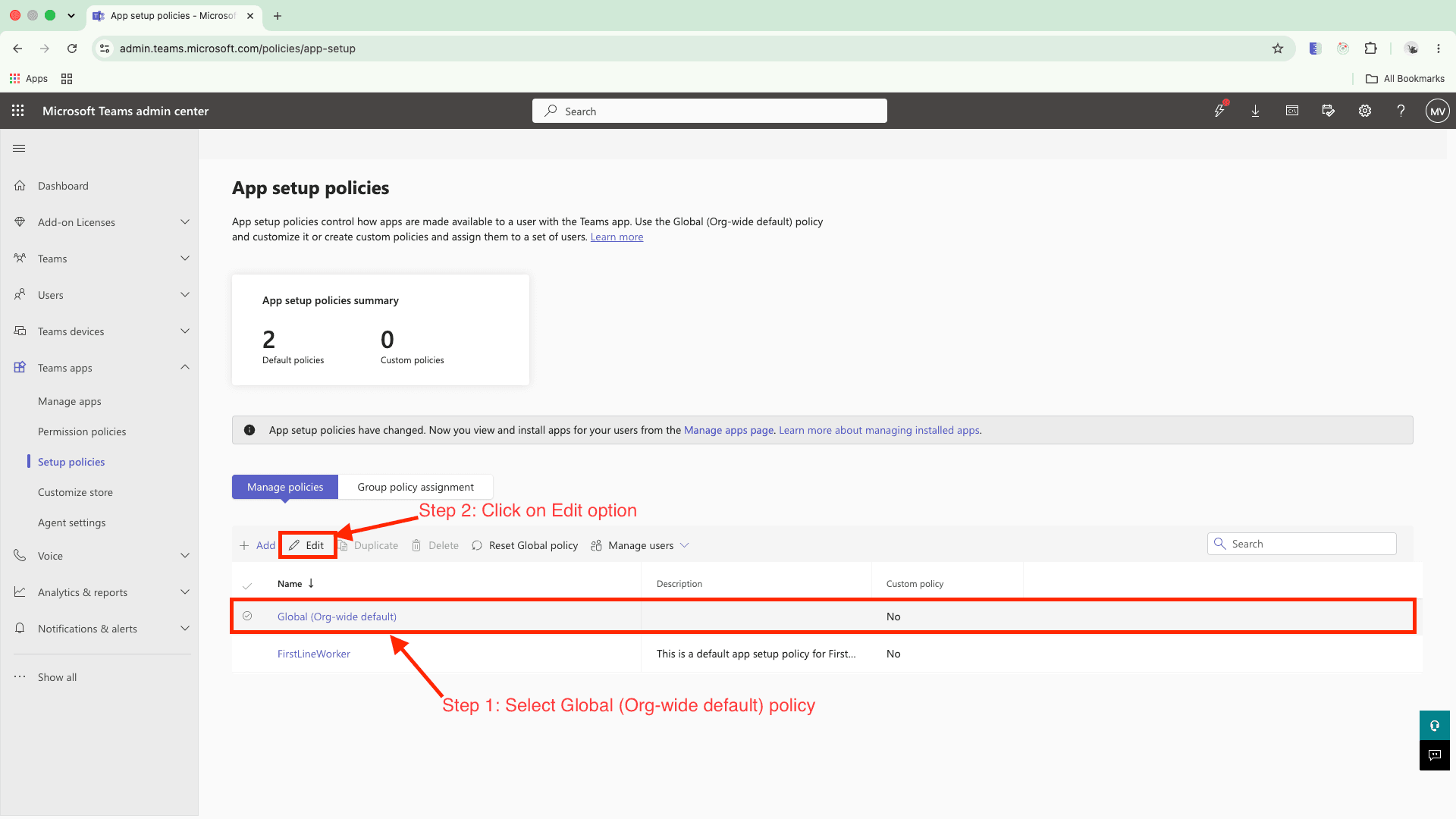Open the Global (Org-wide default) policy link
1456x819 pixels.
click(x=337, y=617)
